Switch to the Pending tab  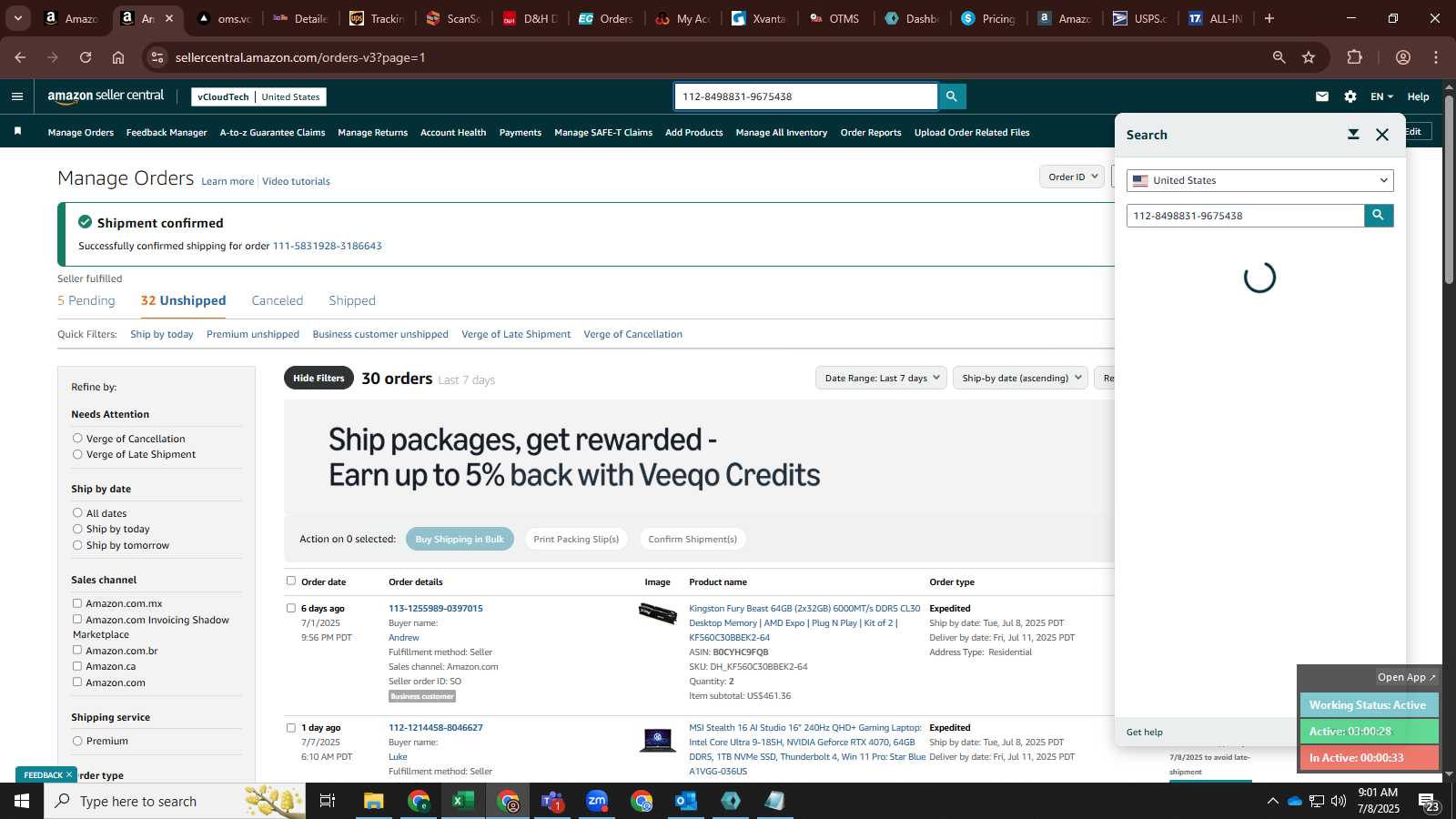(x=86, y=300)
